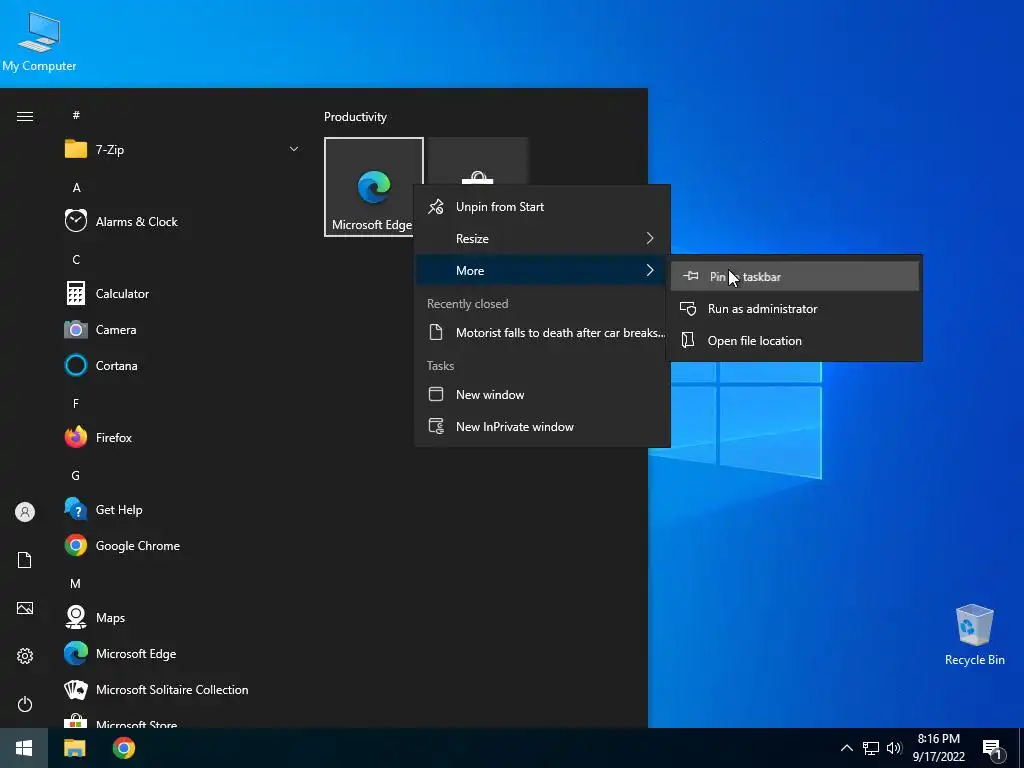Image resolution: width=1024 pixels, height=768 pixels.
Task: Click the # header in app list
Action: pyautogui.click(x=76, y=115)
